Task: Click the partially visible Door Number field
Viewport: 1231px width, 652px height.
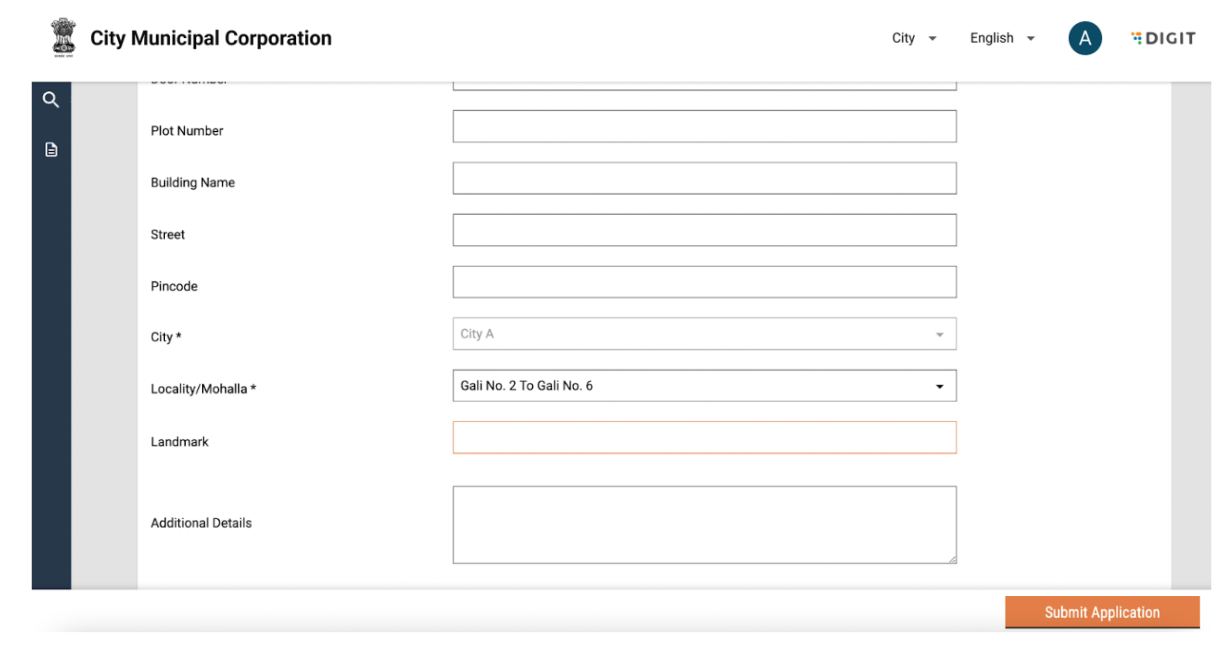Action: pos(704,86)
